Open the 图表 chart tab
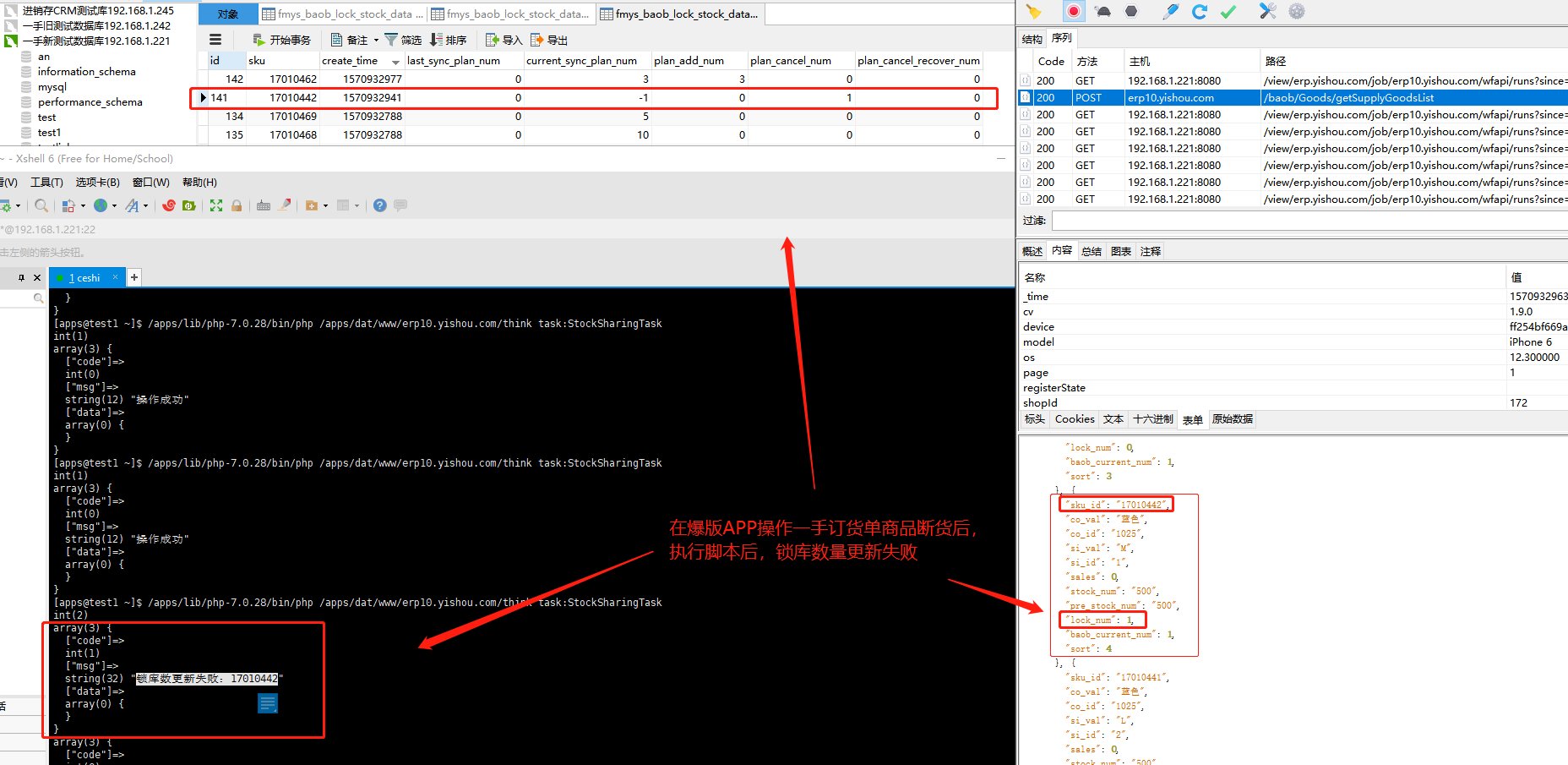 pos(1121,251)
